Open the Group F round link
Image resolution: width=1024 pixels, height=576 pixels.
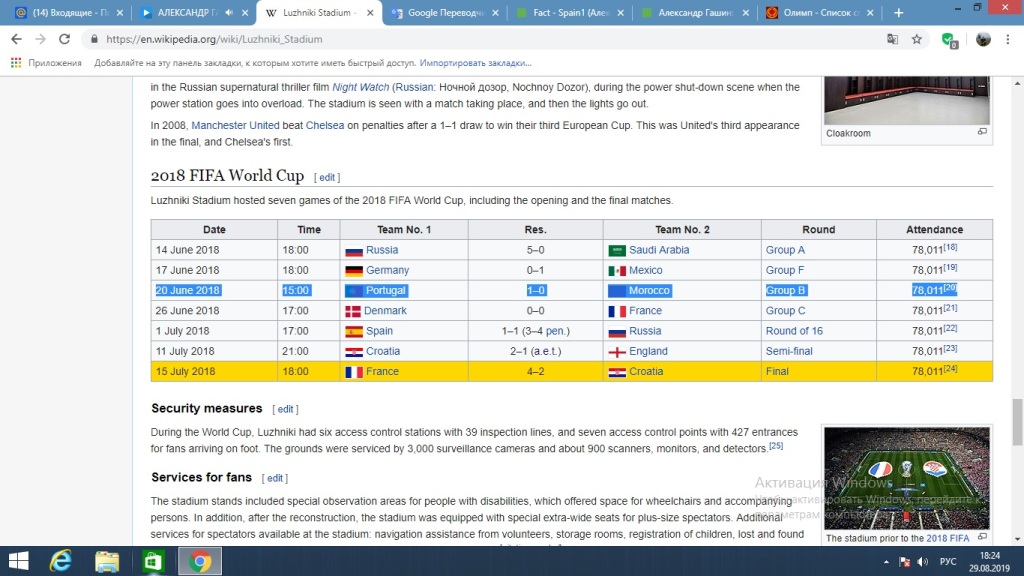point(785,270)
